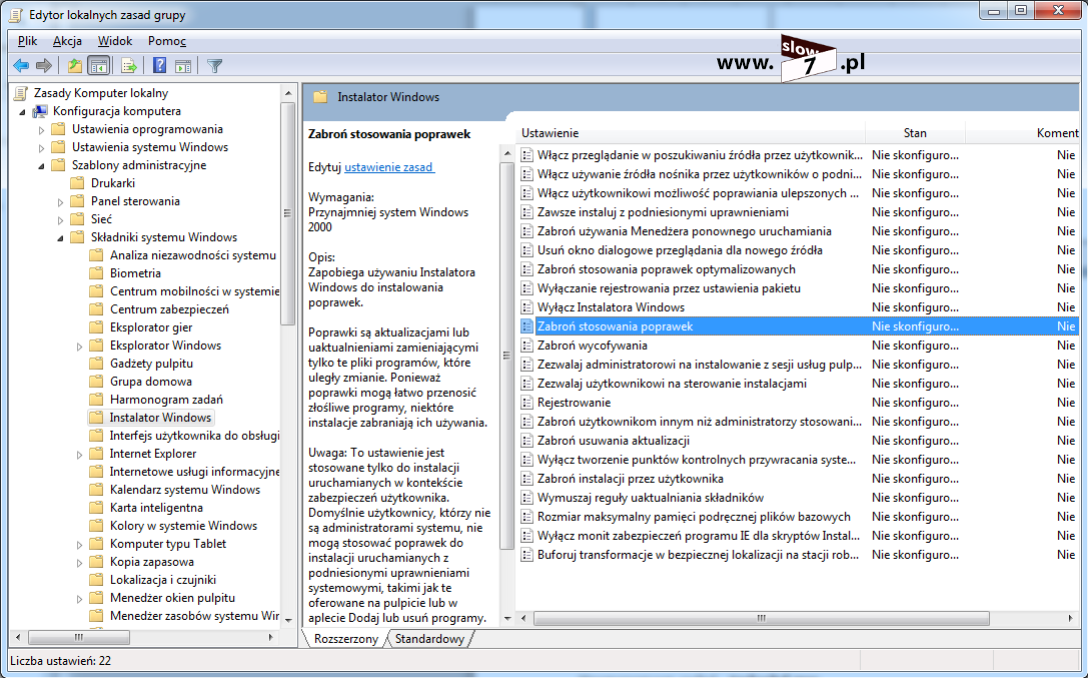Click the folder icon beside Harmonogram zadań

96,400
